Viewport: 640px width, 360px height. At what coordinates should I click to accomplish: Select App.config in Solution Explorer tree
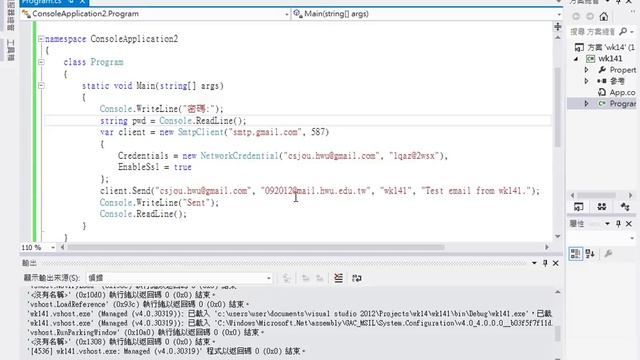pyautogui.click(x=622, y=93)
